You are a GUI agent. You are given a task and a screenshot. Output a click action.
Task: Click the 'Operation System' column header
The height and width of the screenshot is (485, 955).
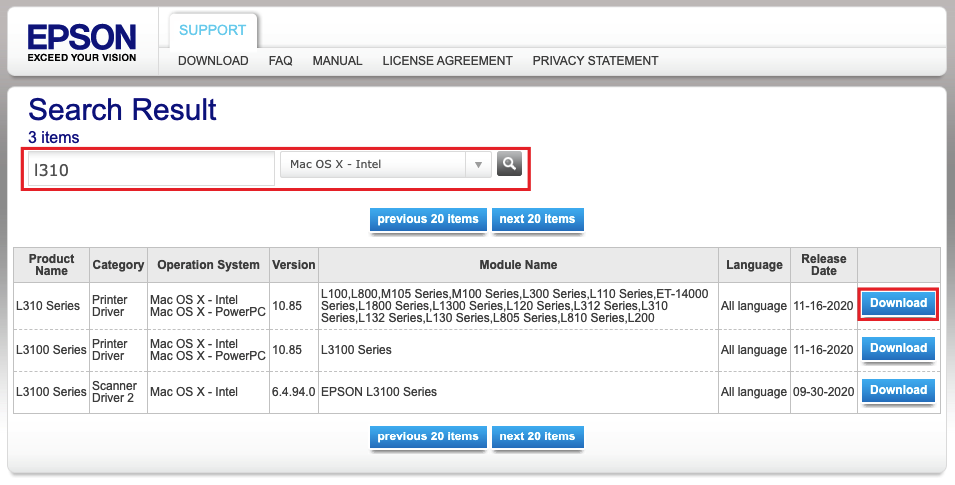point(208,265)
